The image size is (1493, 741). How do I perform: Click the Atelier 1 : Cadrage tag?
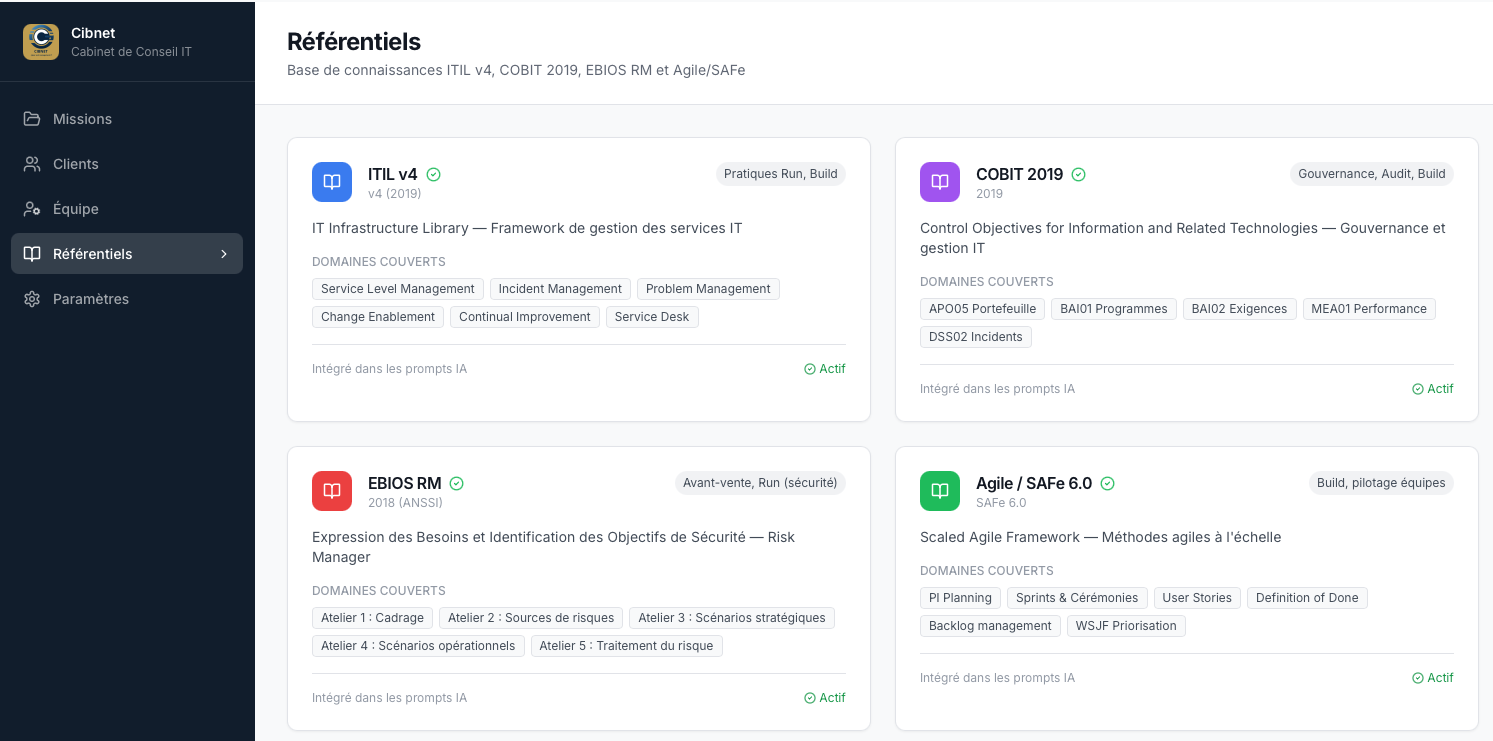373,618
